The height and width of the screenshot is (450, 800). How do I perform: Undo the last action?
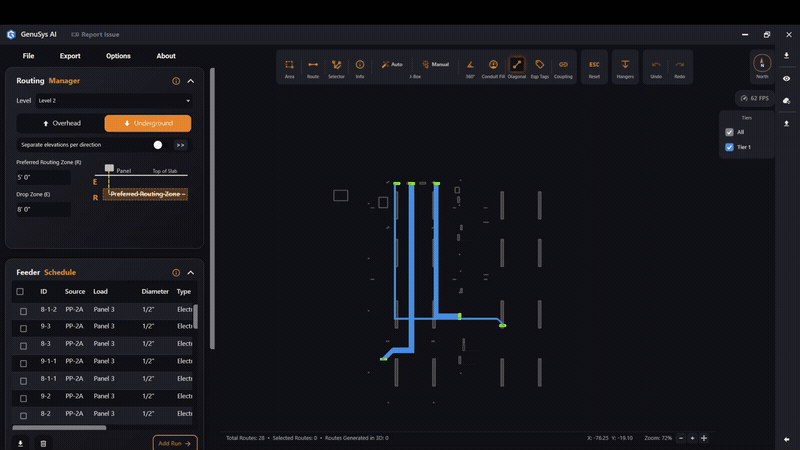(656, 68)
